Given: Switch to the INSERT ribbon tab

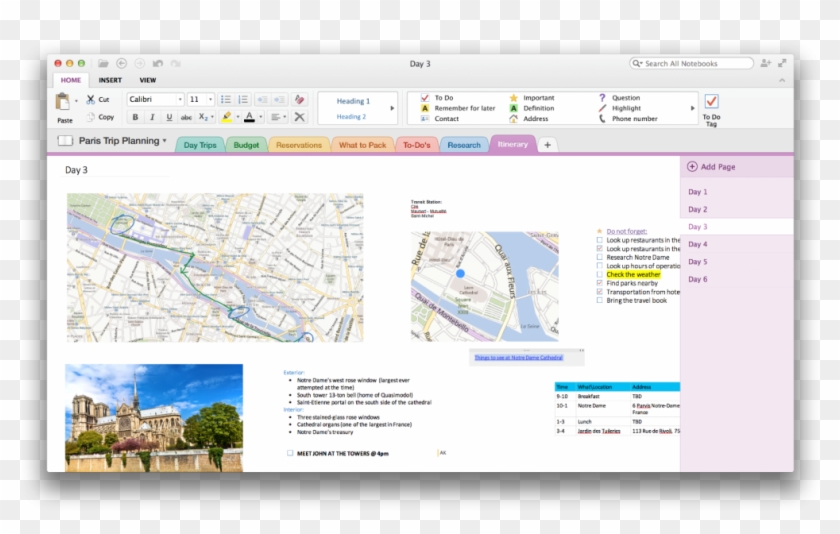Looking at the screenshot, I should pos(110,80).
